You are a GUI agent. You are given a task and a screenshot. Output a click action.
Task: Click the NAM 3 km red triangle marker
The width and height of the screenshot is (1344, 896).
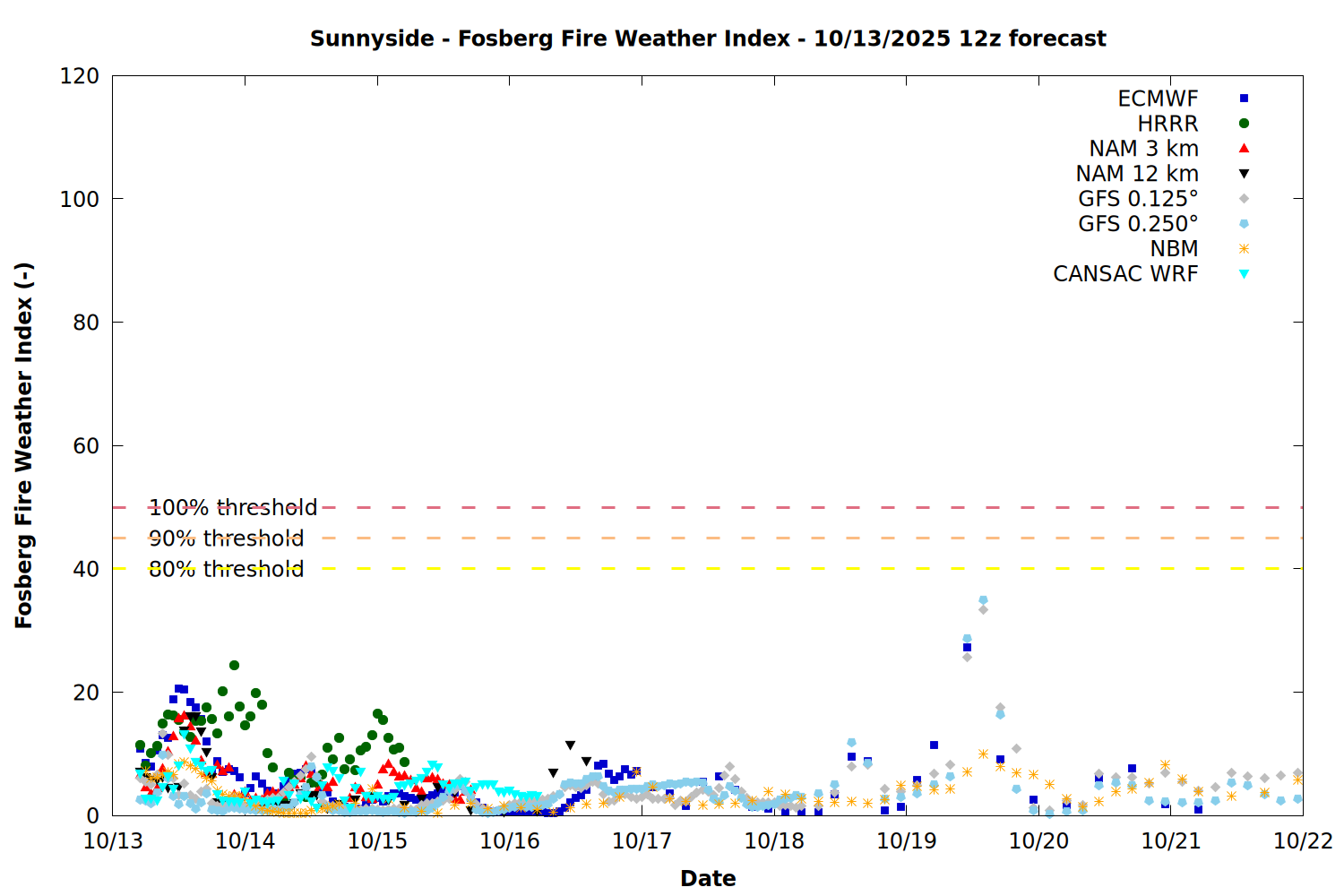pos(1244,149)
